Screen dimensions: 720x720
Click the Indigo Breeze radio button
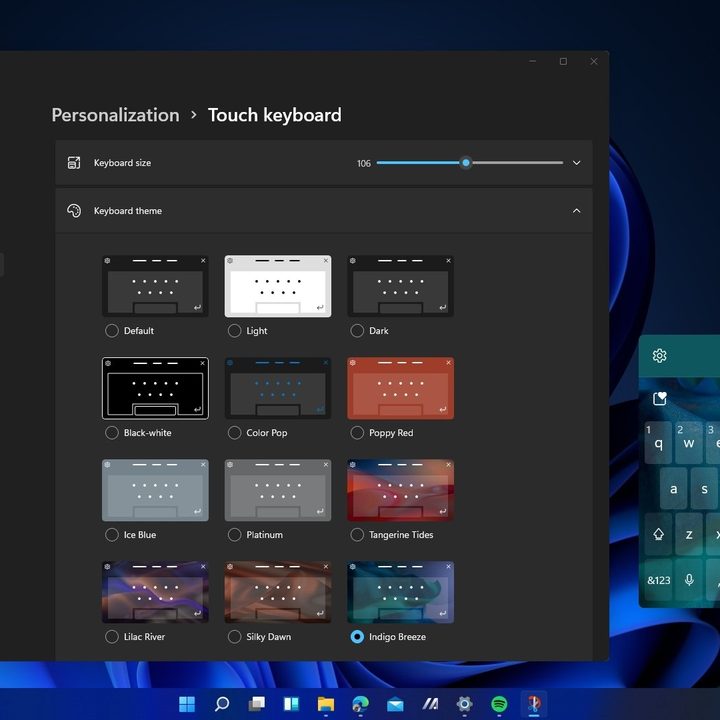click(357, 636)
